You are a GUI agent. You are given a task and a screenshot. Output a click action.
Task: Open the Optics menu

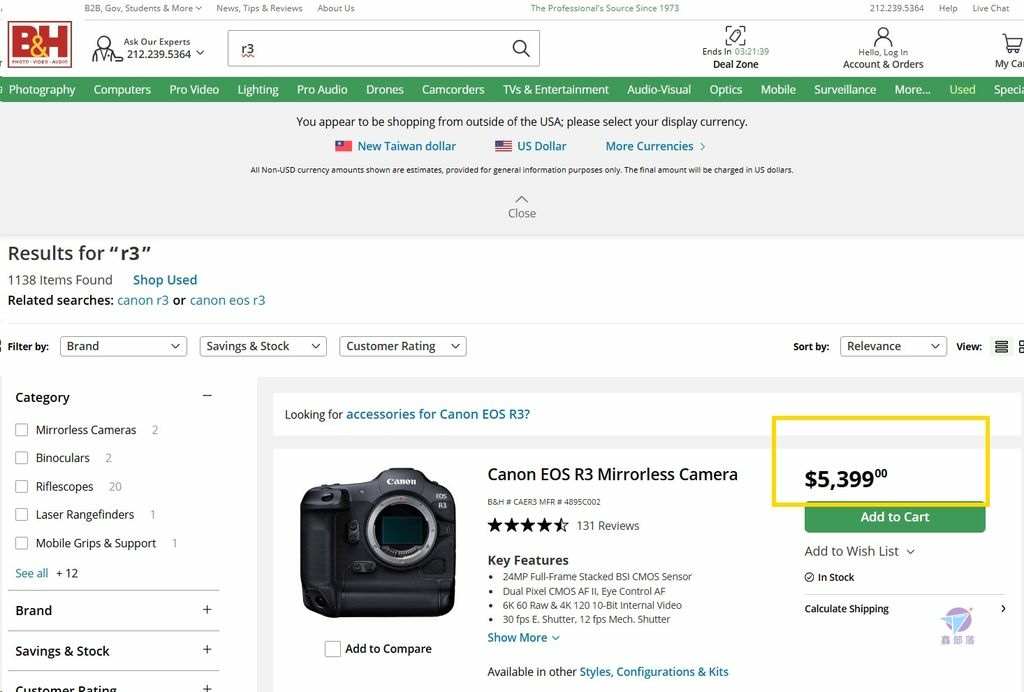[726, 89]
